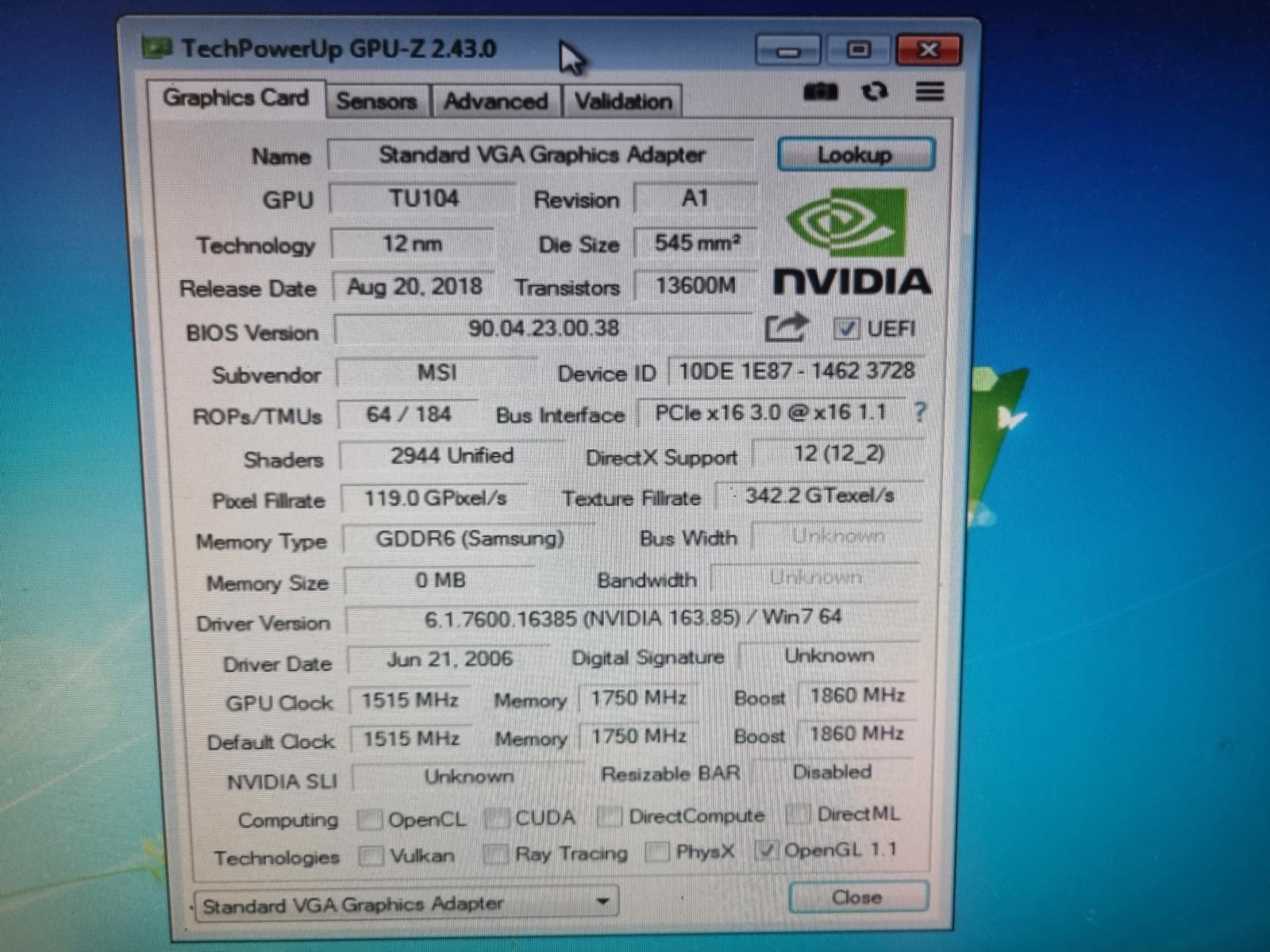The height and width of the screenshot is (952, 1270).
Task: Click the NVIDIA logo
Action: tap(852, 242)
